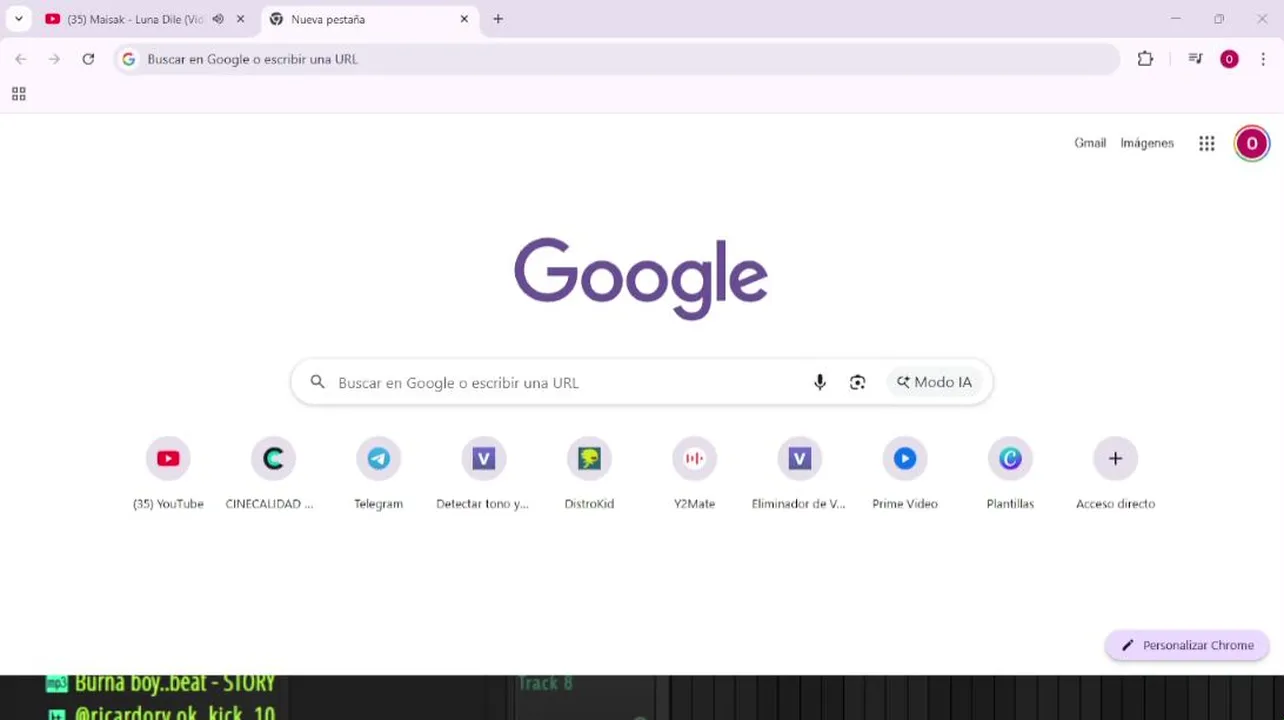
Task: Open the Imágenes link
Action: [1147, 143]
